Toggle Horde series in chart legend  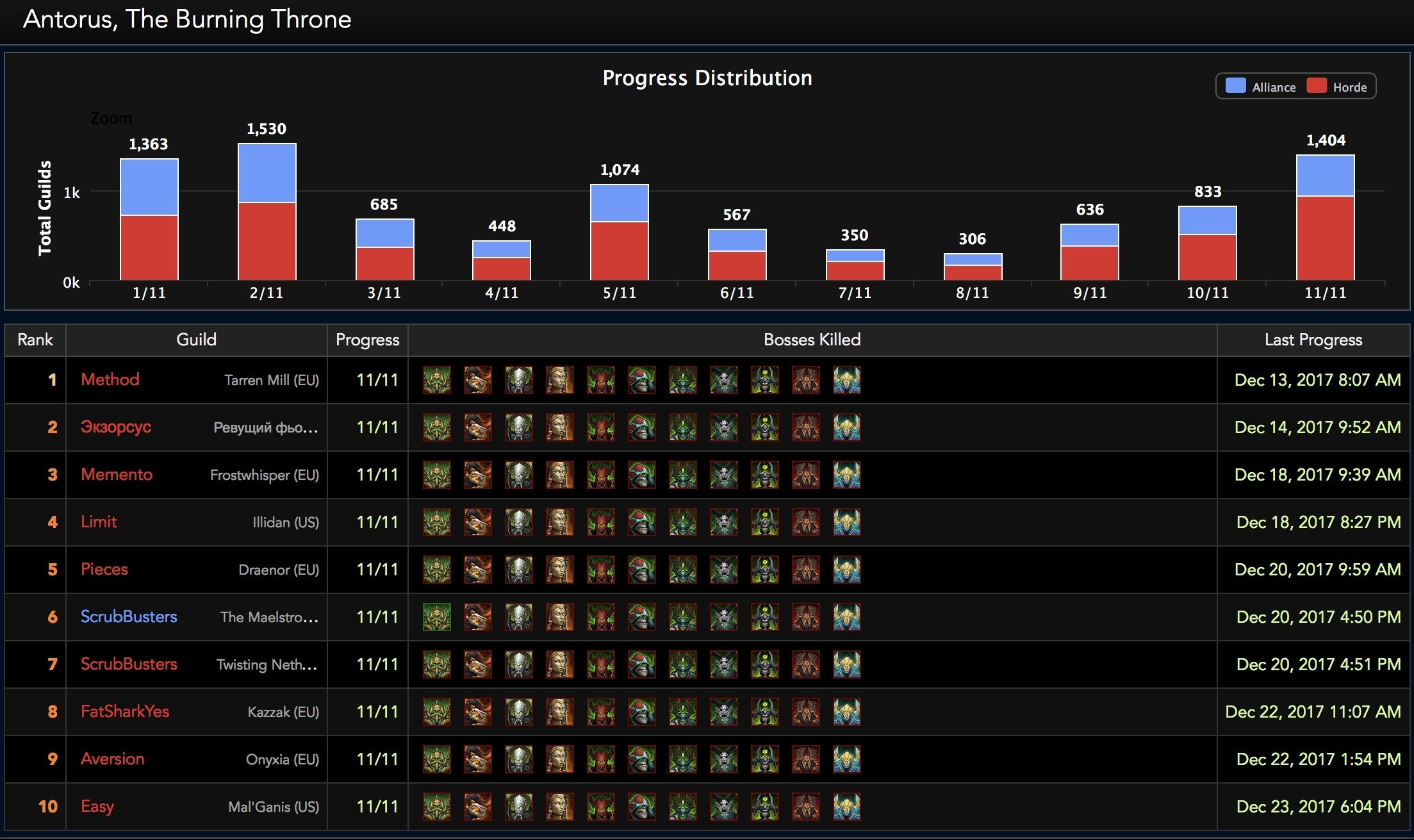(x=1349, y=87)
